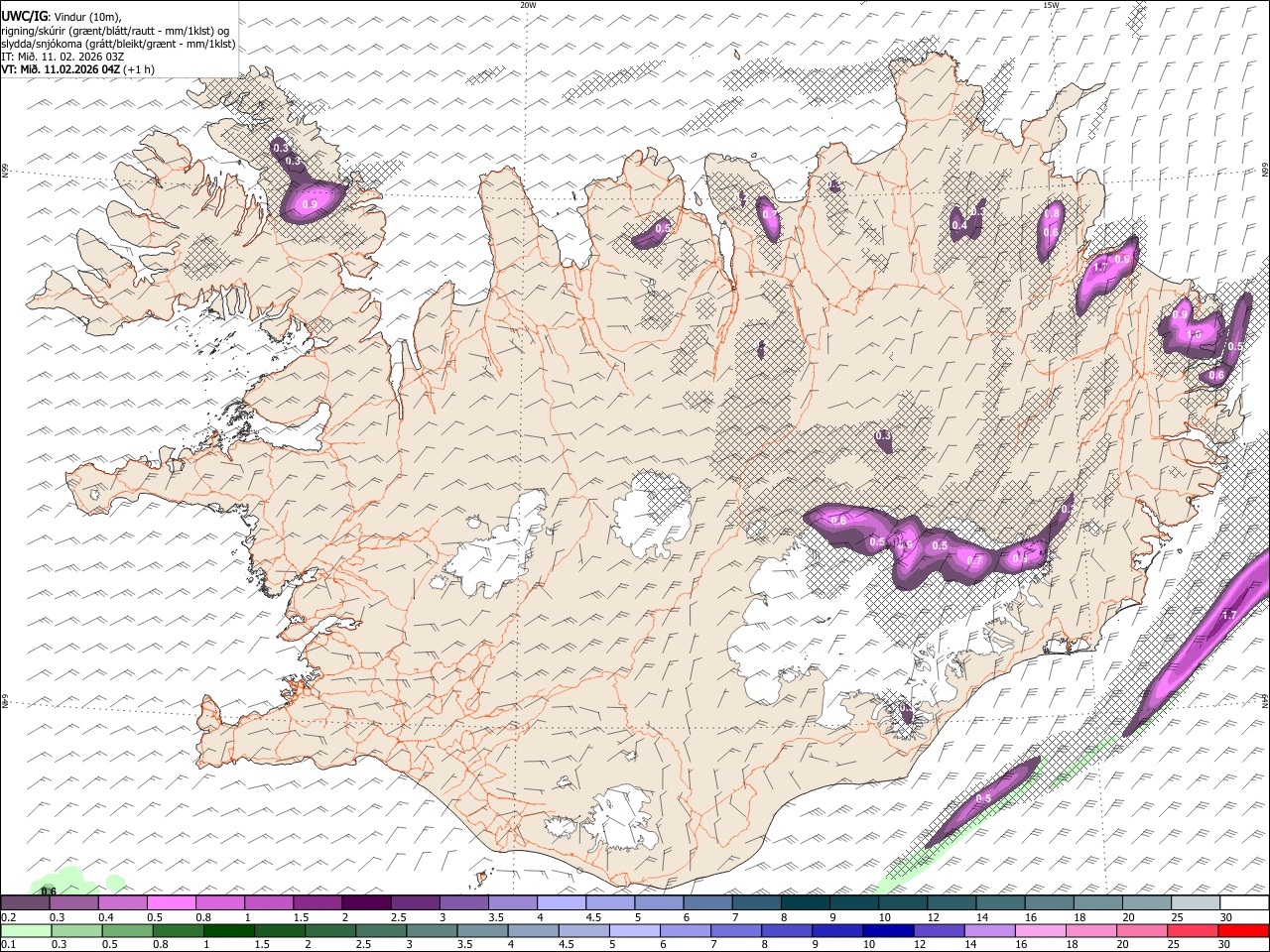Click the isolated '0.3' value in the central east
The height and width of the screenshot is (952, 1270).
883,436
